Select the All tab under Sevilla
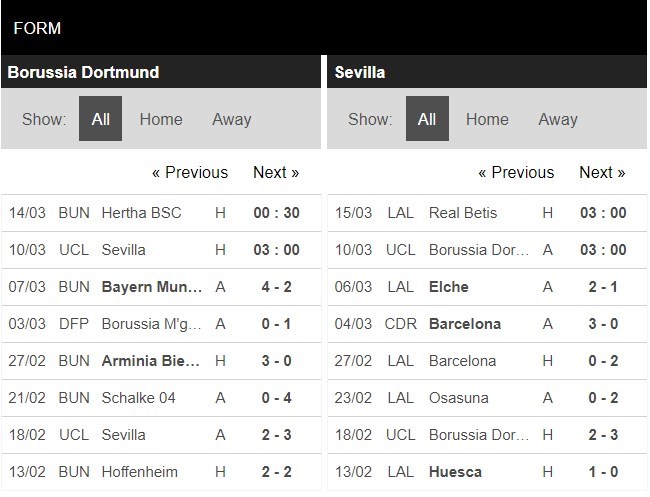Viewport: 650px width, 497px height. (x=427, y=119)
